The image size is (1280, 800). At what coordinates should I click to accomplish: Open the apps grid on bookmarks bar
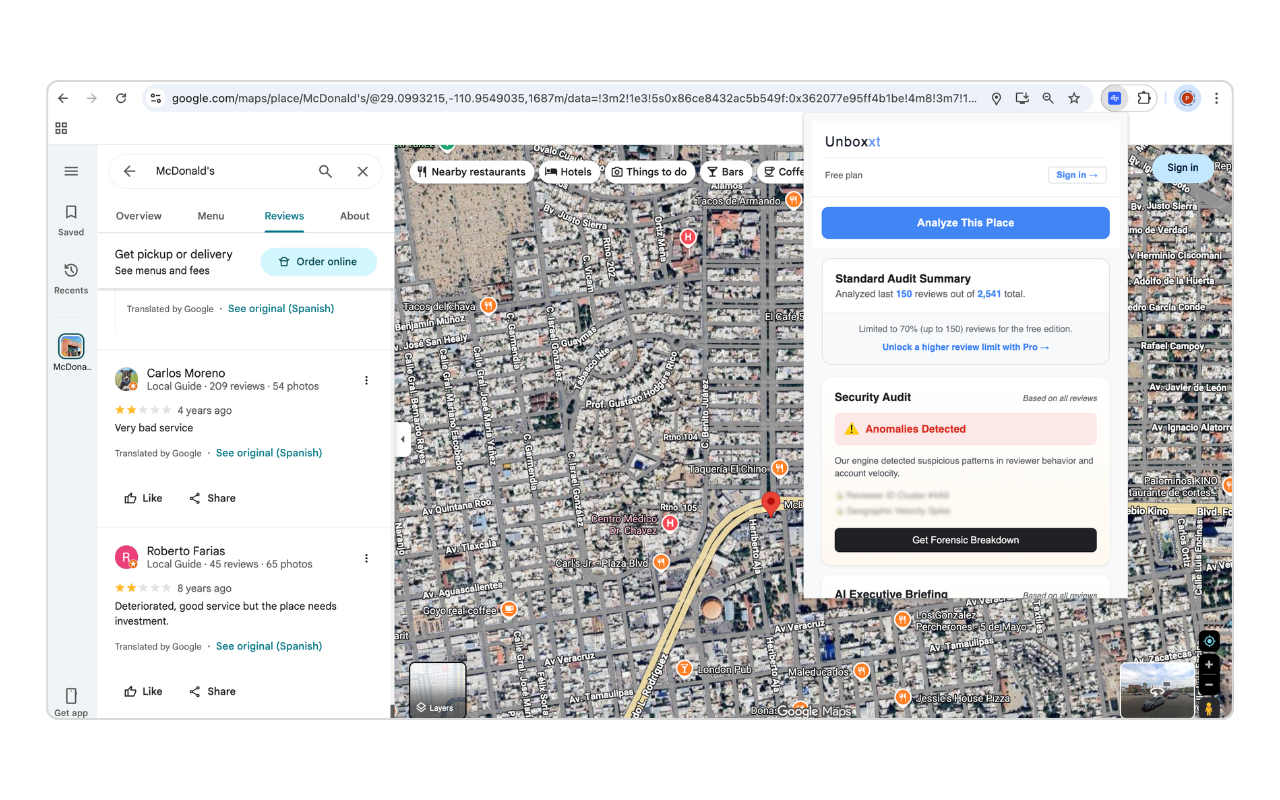61,128
